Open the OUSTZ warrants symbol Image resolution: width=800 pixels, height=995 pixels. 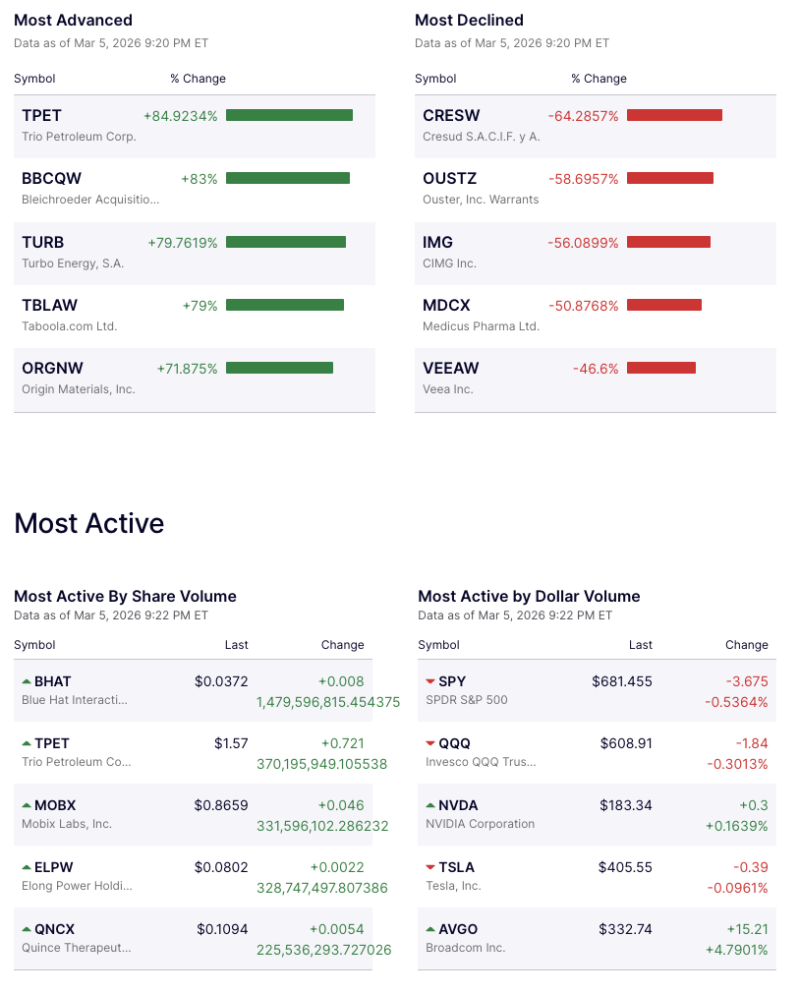point(452,178)
